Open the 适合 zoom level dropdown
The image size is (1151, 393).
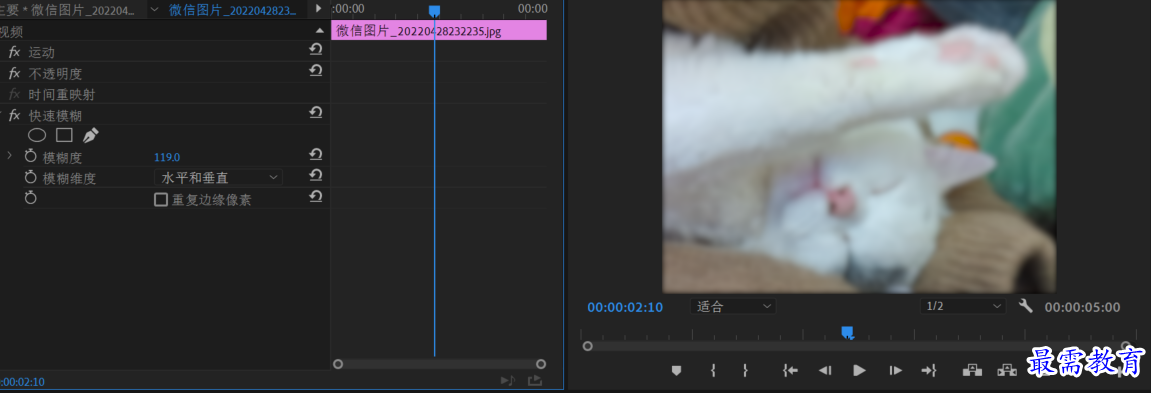(x=733, y=306)
